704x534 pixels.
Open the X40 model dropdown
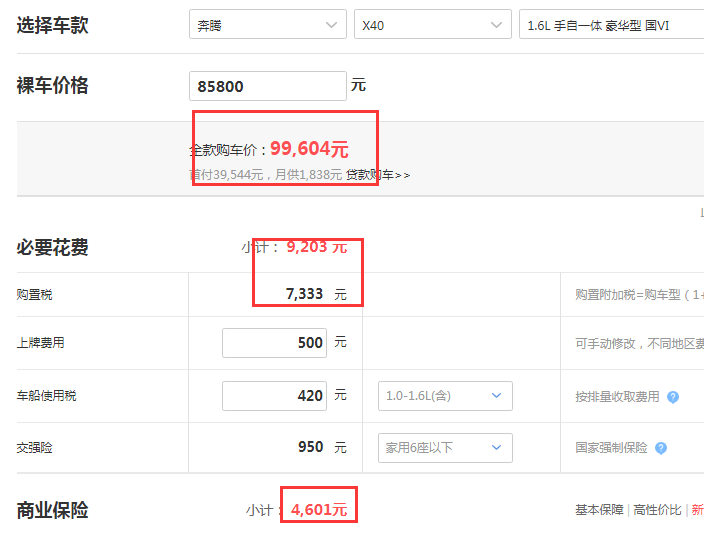click(432, 24)
